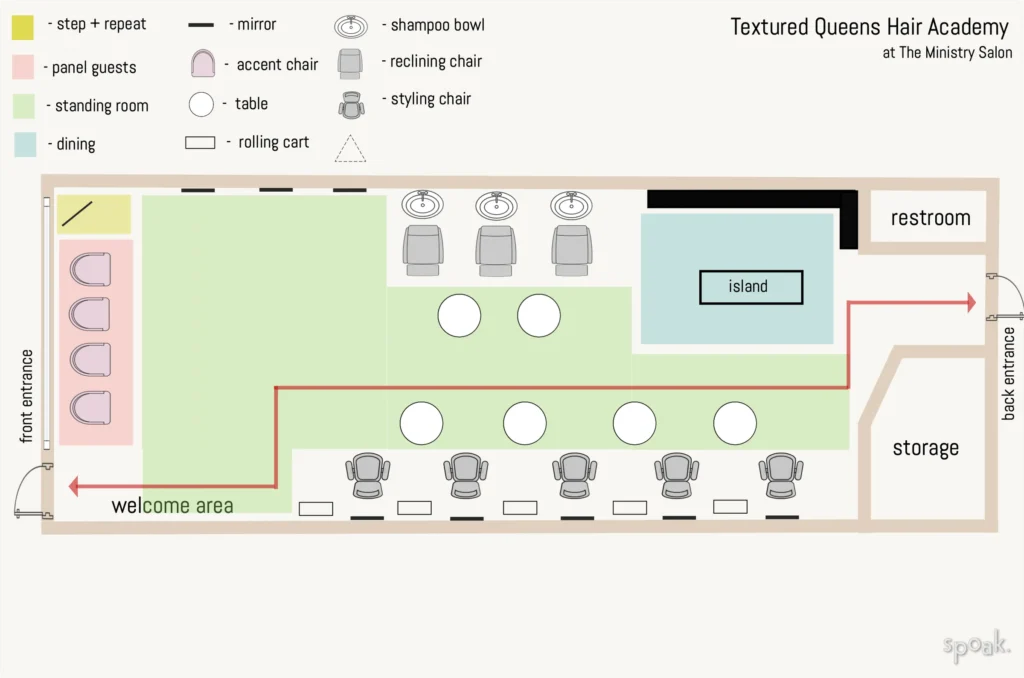Select the rolling cart legend icon
1024x678 pixels.
coord(200,143)
